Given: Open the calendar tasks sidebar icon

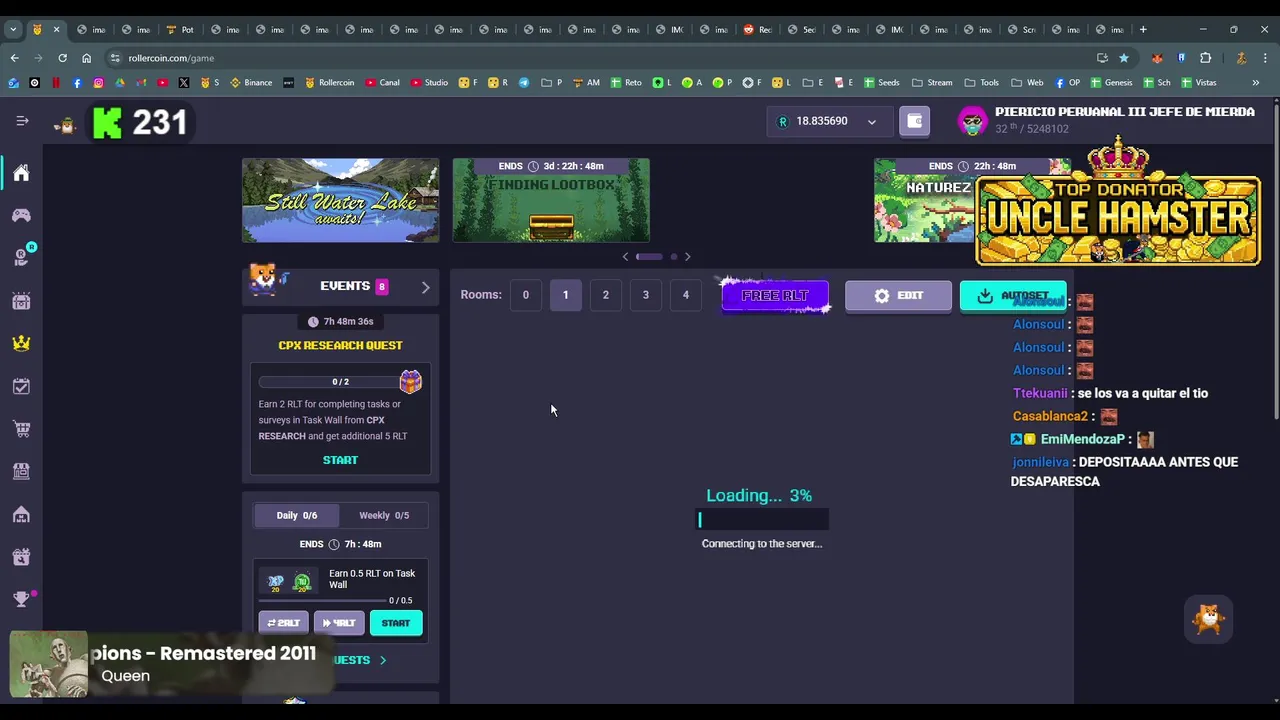Looking at the screenshot, I should pyautogui.click(x=21, y=386).
